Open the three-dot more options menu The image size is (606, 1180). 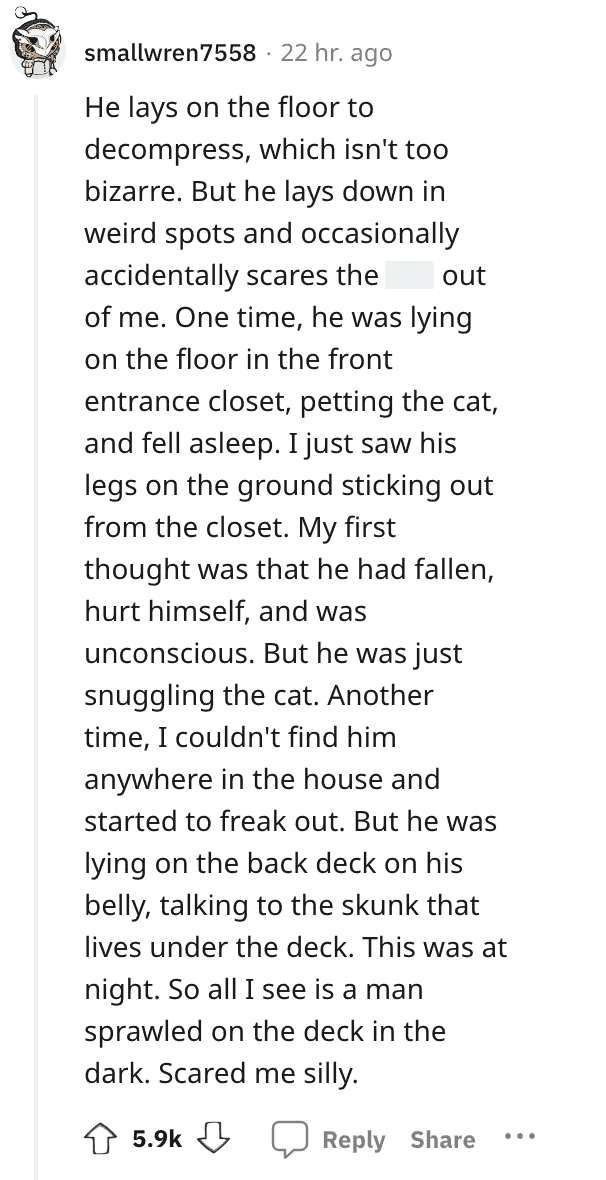click(x=519, y=1136)
